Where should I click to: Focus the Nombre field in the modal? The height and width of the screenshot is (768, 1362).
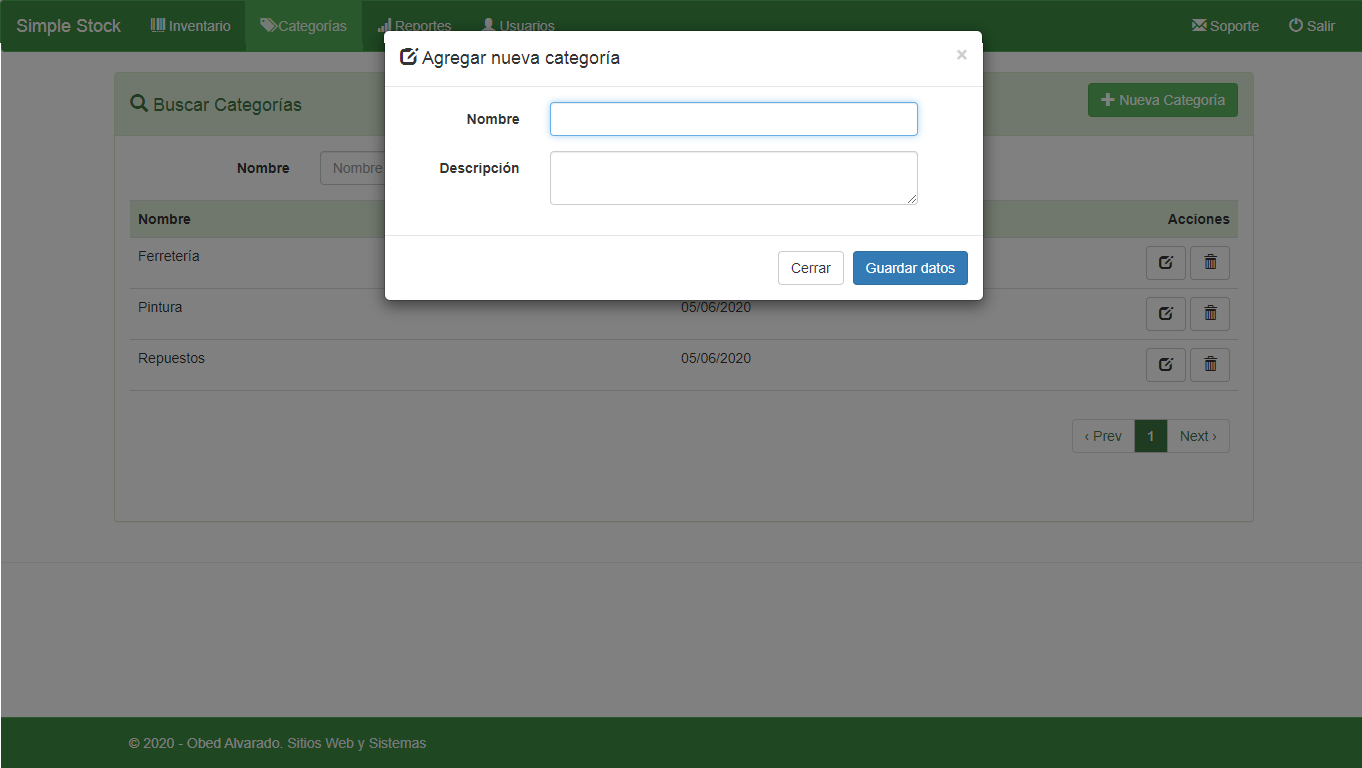coord(733,119)
